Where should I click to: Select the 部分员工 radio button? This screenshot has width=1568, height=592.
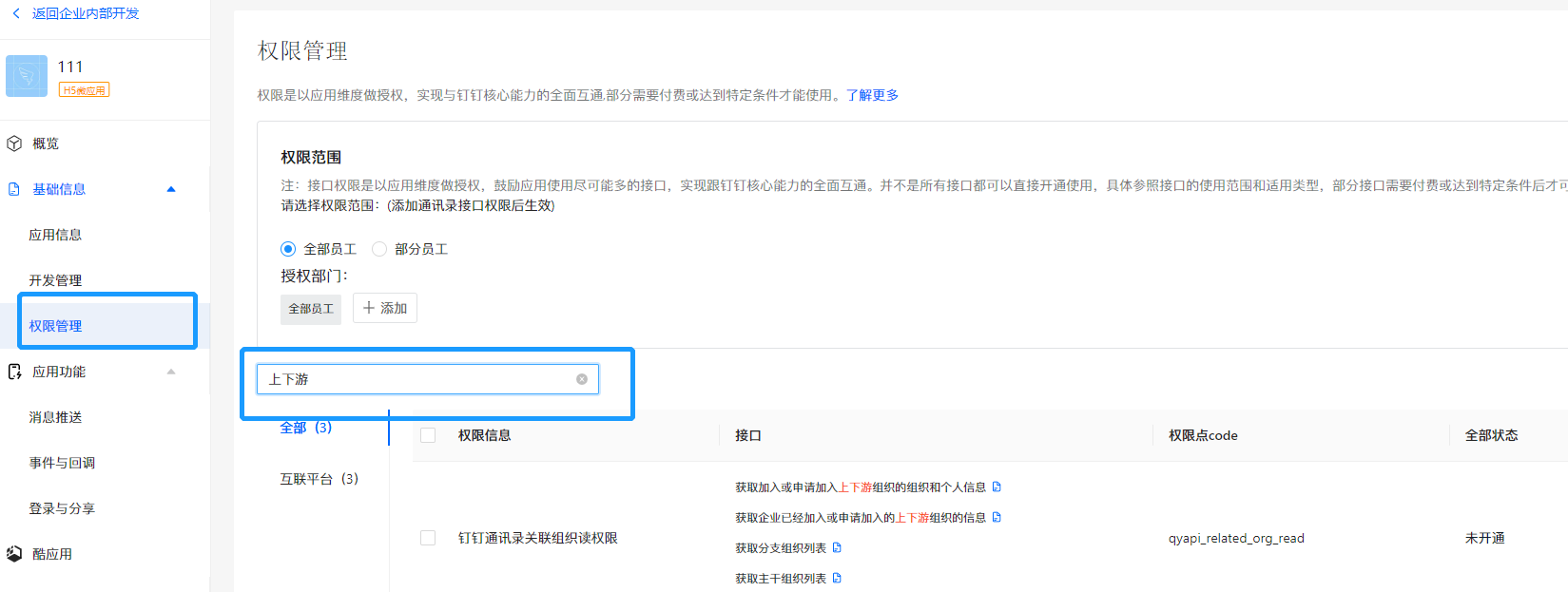(379, 249)
